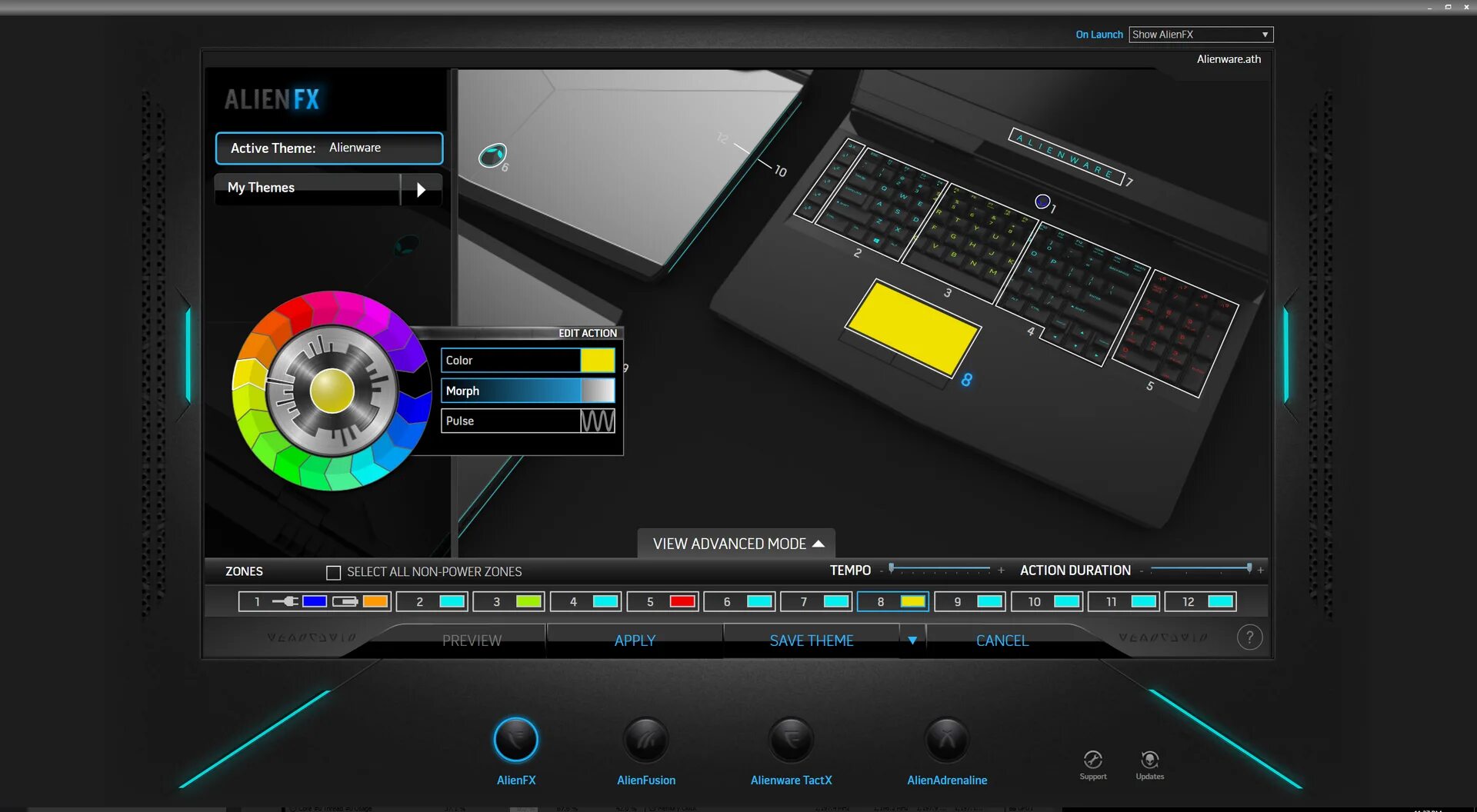Click the AC power plug icon in zone 1
The width and height of the screenshot is (1477, 812).
(285, 601)
